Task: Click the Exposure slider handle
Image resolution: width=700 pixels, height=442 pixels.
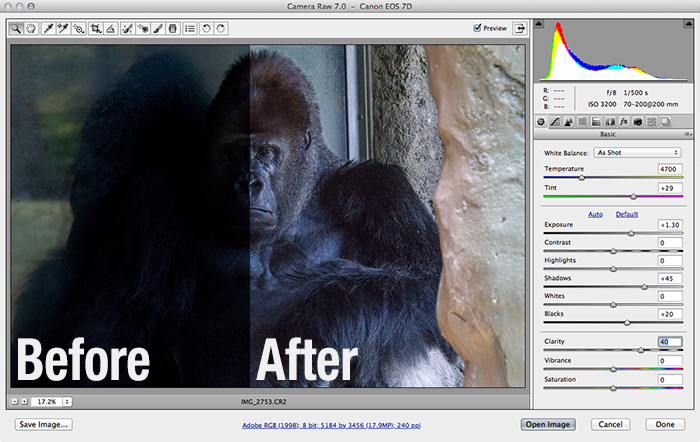Action: pyautogui.click(x=631, y=233)
